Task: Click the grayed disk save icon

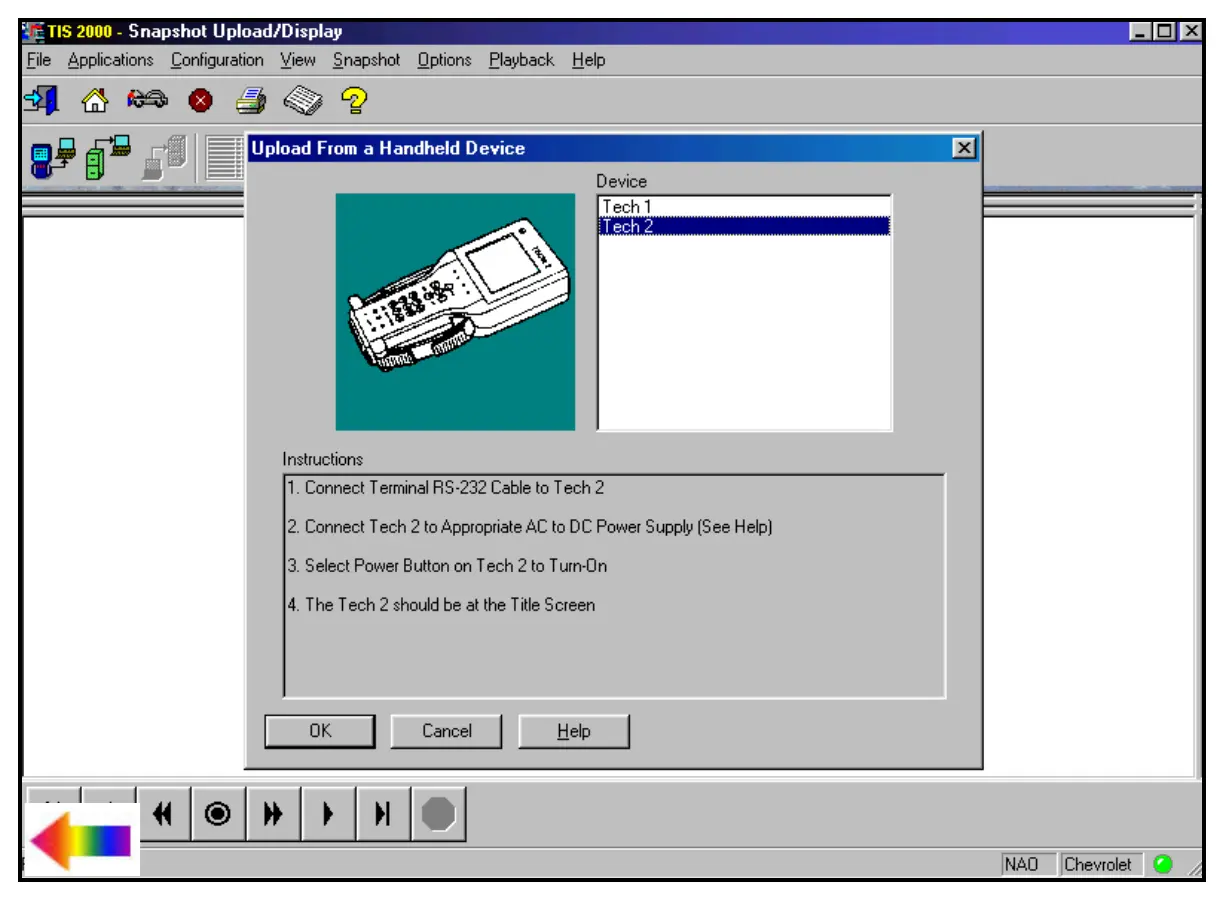Action: click(165, 158)
